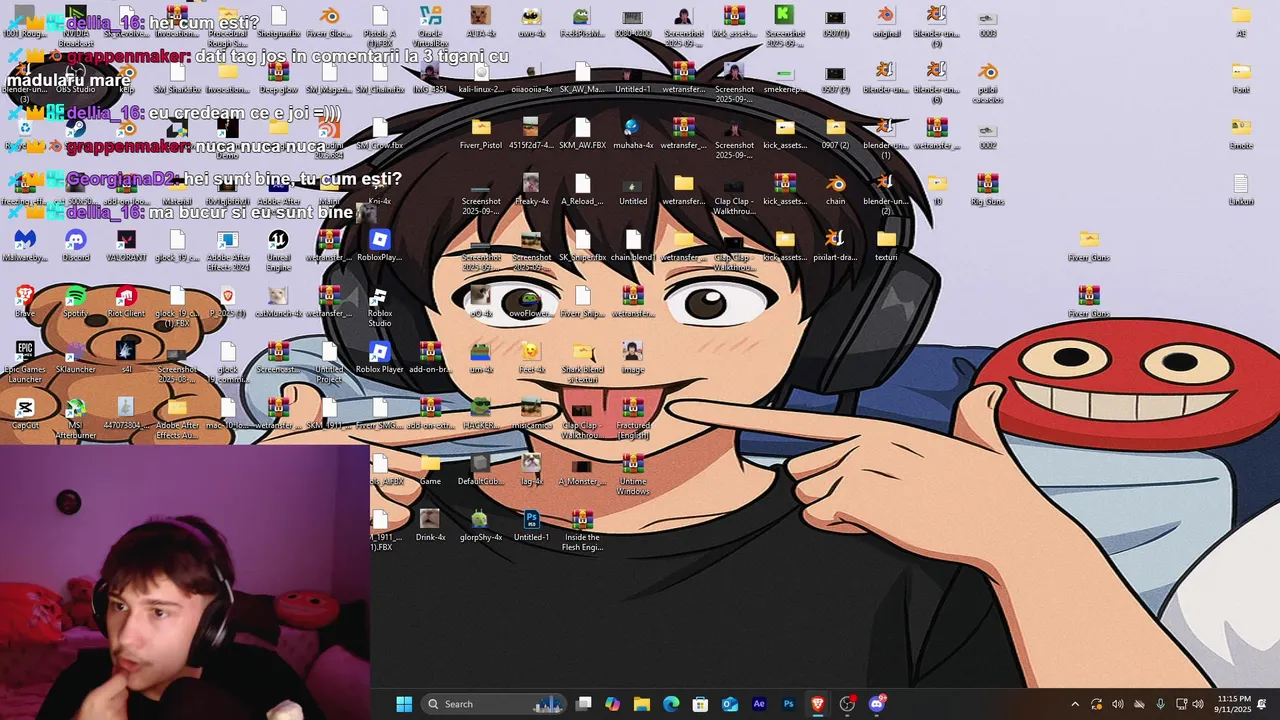Image resolution: width=1280 pixels, height=720 pixels.
Task: Open Microsoft Store from the taskbar
Action: (701, 704)
